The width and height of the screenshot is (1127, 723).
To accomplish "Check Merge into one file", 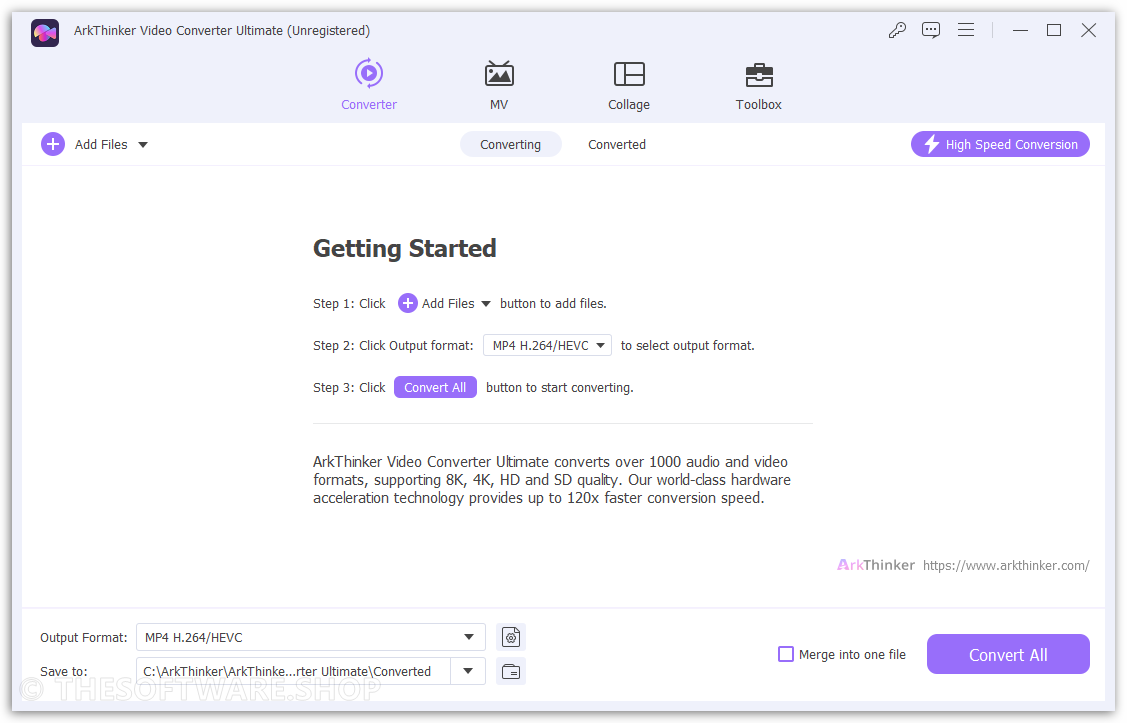I will pos(786,654).
